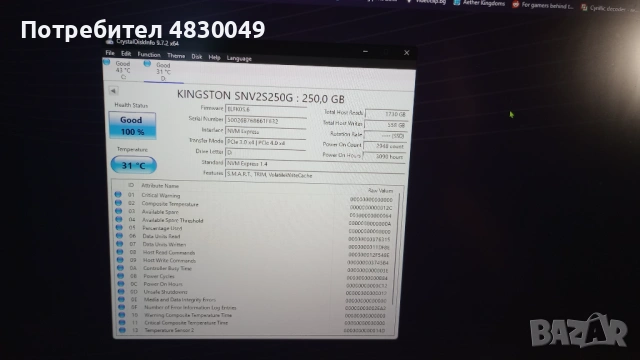Open the Disk menu
Screen dimensions: 640x360
point(197,57)
